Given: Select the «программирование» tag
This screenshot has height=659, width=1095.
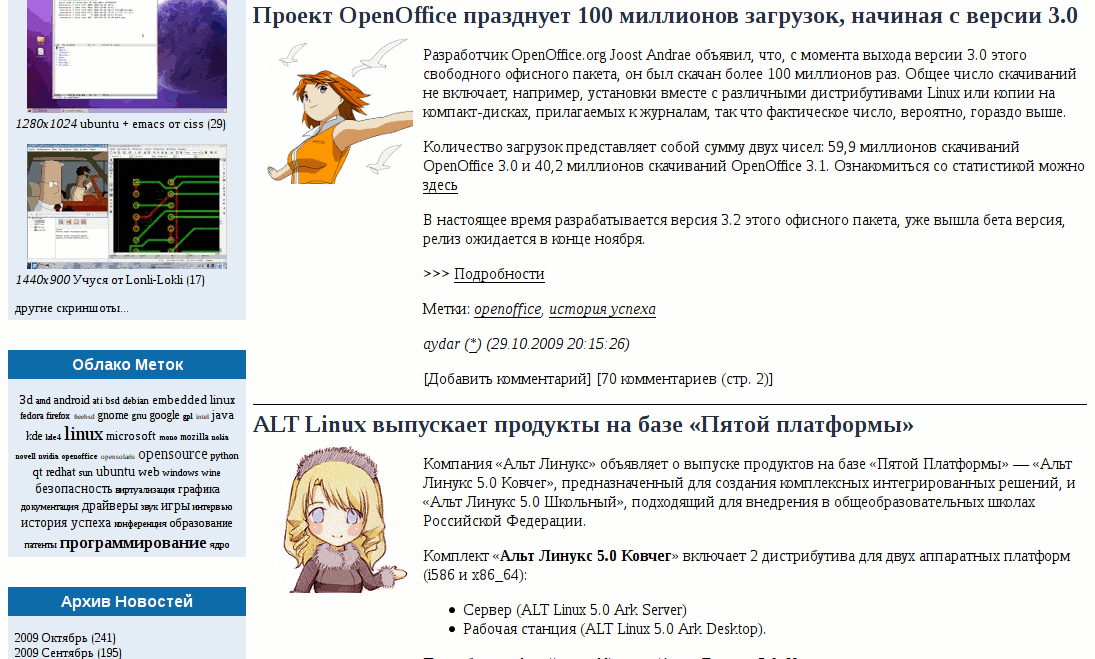Looking at the screenshot, I should click(133, 543).
